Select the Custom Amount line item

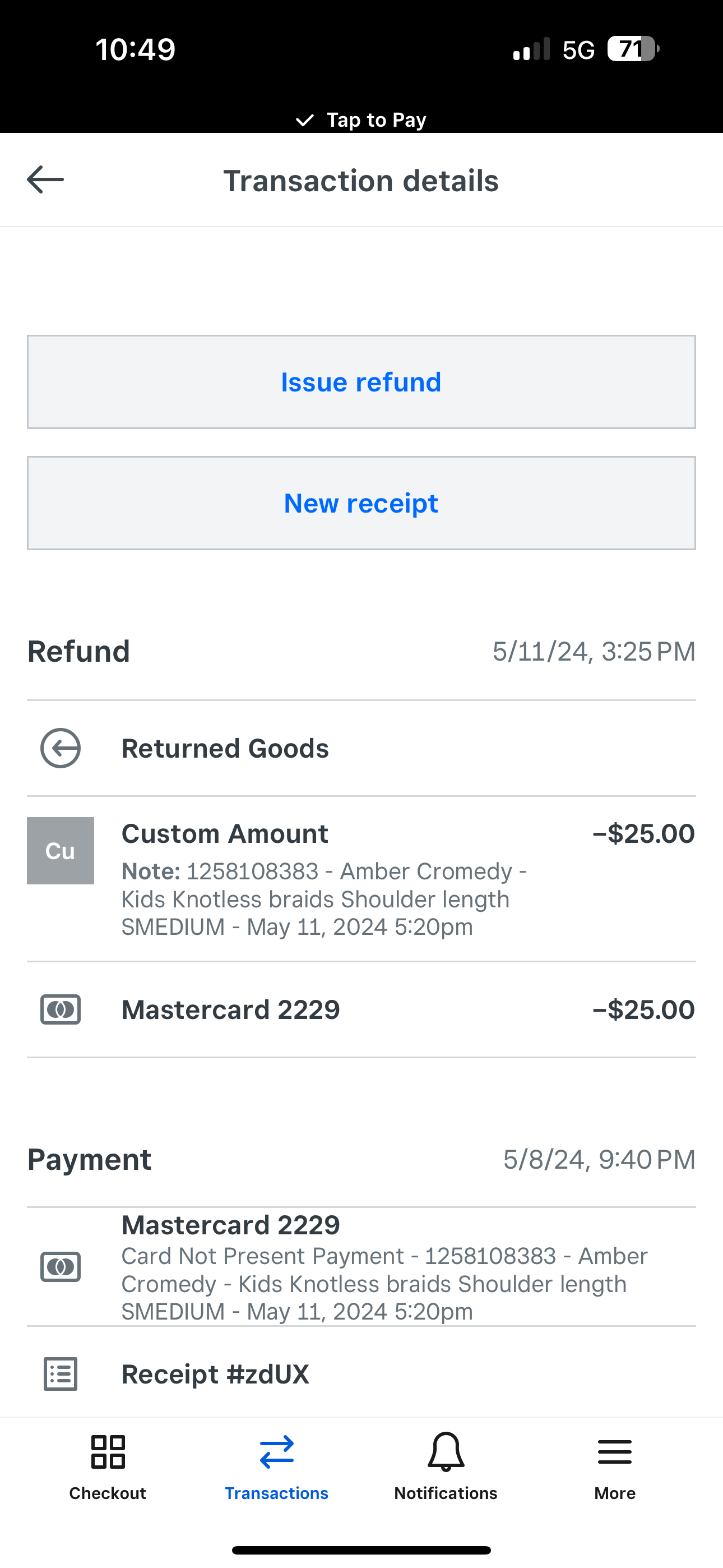(x=225, y=834)
